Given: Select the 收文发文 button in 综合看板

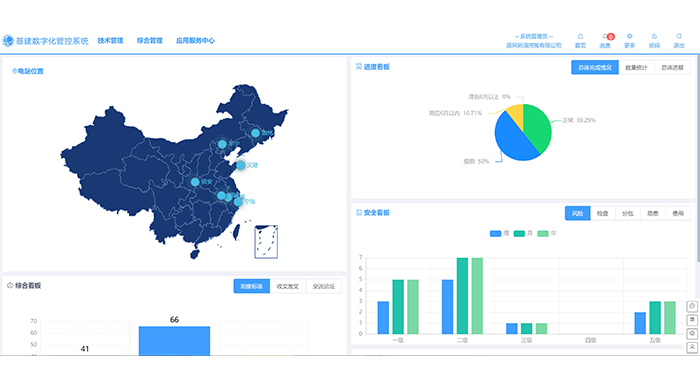Looking at the screenshot, I should tap(288, 286).
